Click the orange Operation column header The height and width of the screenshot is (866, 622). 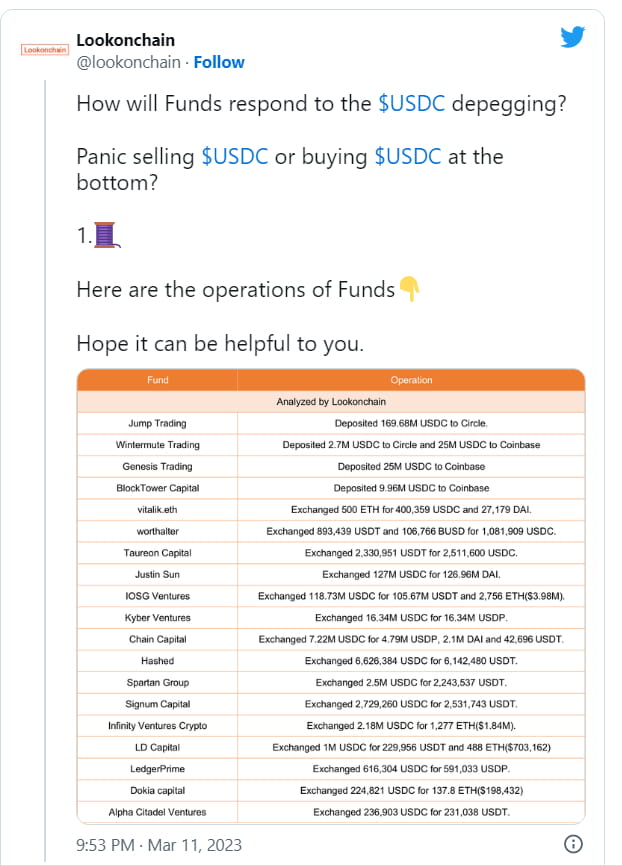(411, 380)
